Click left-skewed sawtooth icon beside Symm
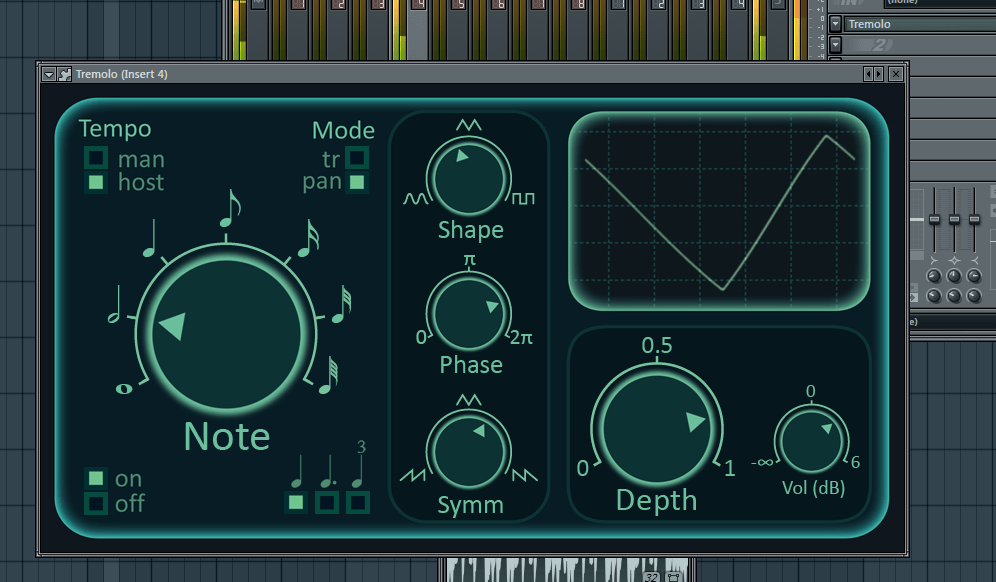996x582 pixels. (x=413, y=475)
